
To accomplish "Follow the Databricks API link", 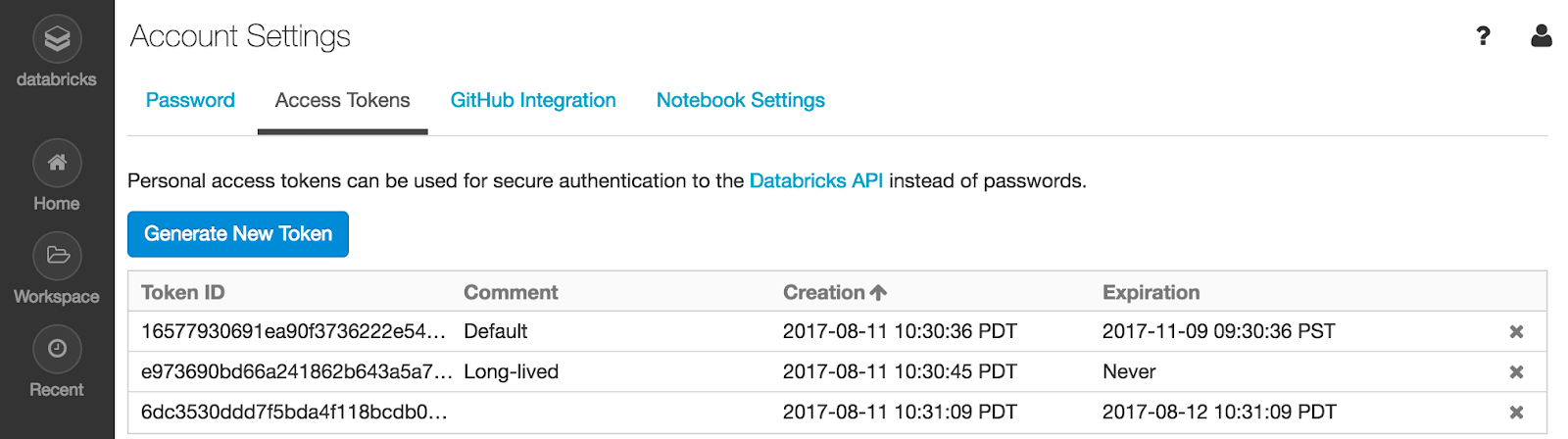I will point(815,181).
